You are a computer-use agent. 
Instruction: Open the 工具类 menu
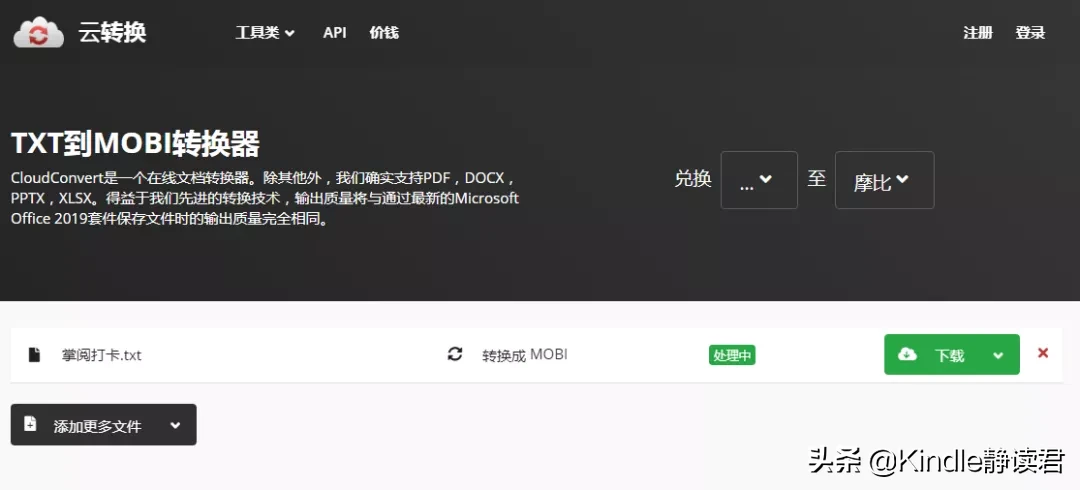tap(265, 32)
